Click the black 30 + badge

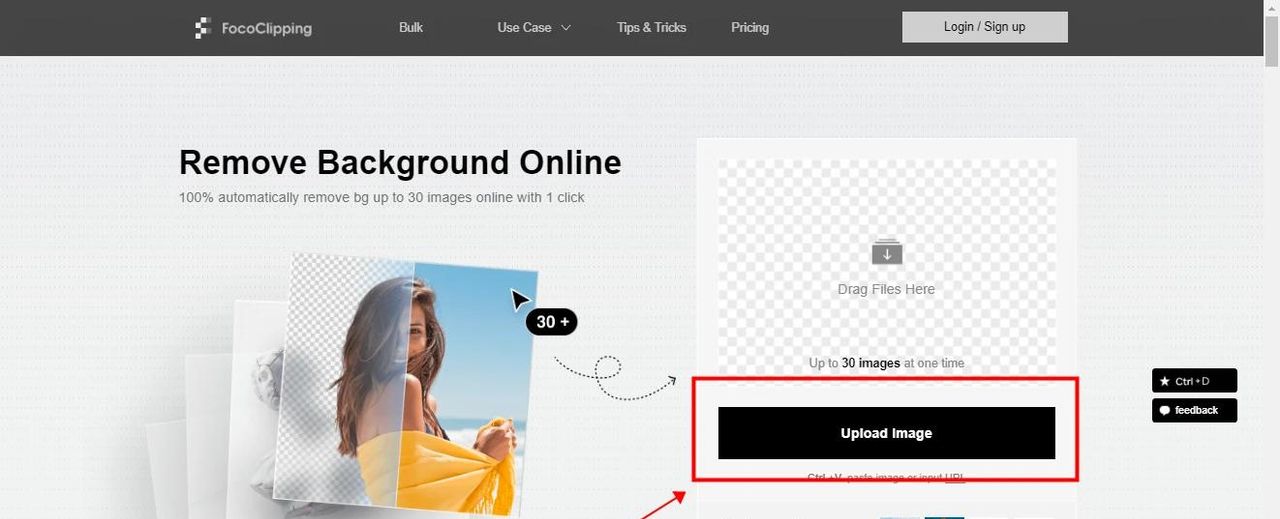tap(552, 322)
